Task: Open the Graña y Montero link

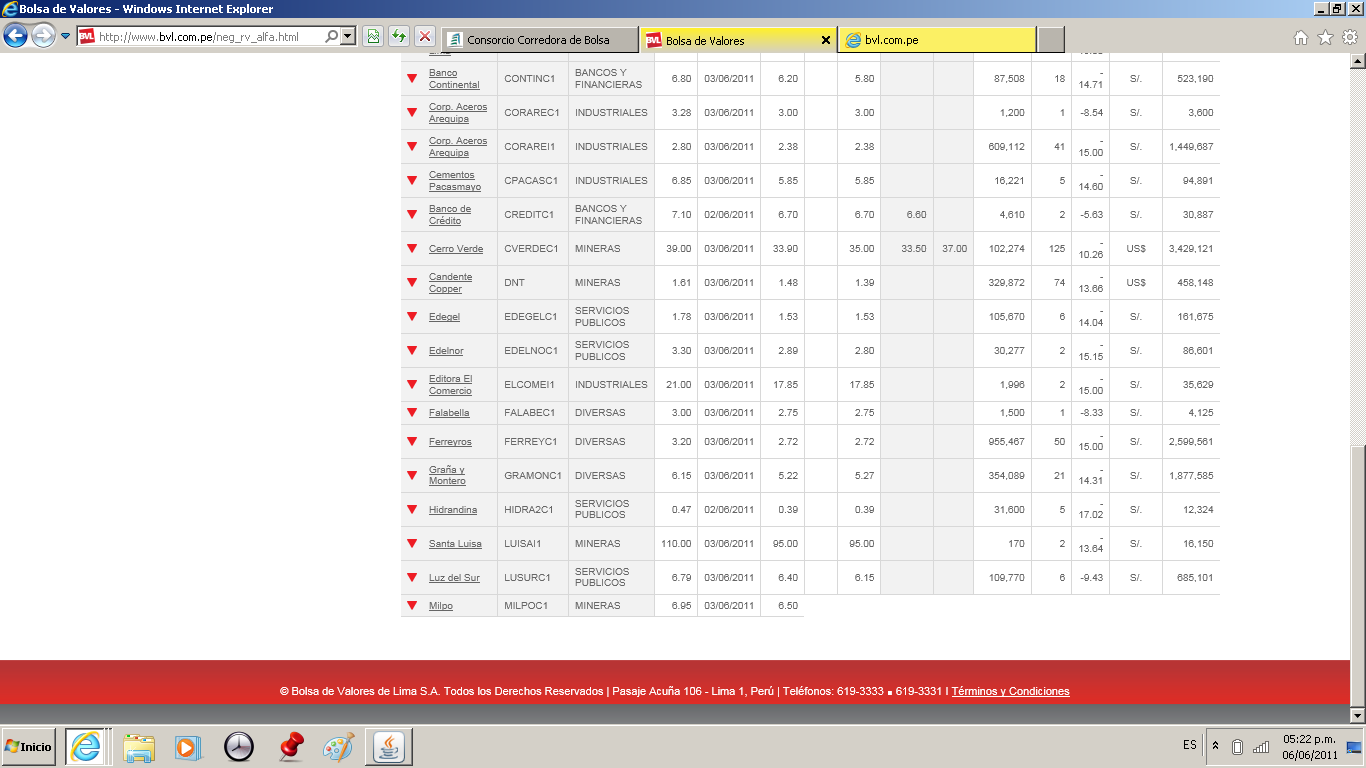Action: click(x=447, y=476)
